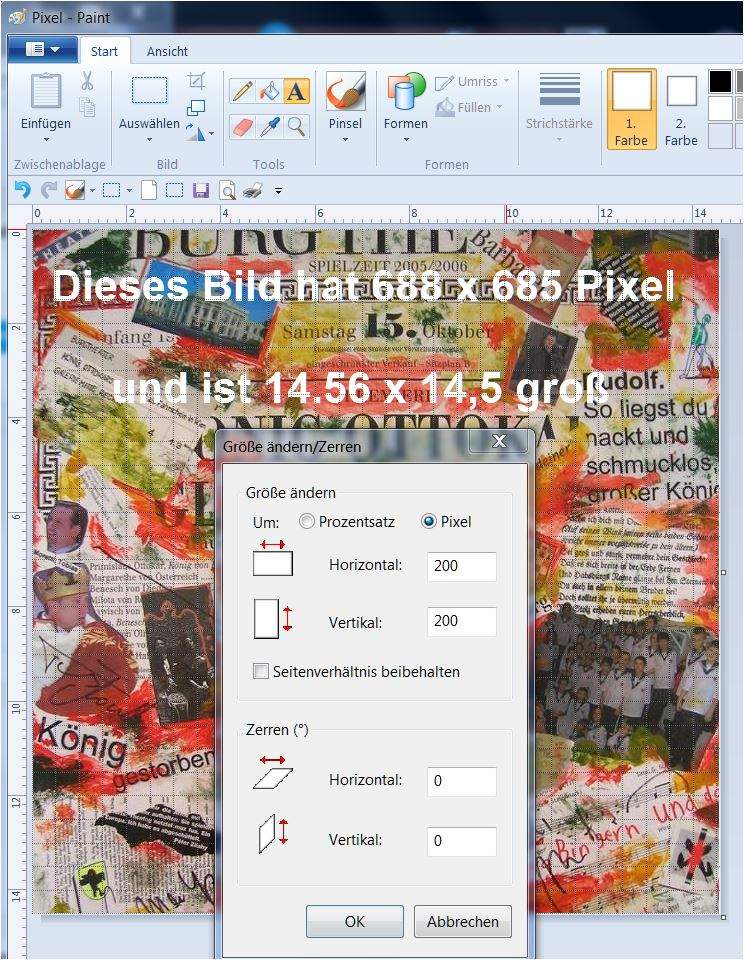Select the black color swatch
Viewport: 744px width, 960px height.
point(720,81)
